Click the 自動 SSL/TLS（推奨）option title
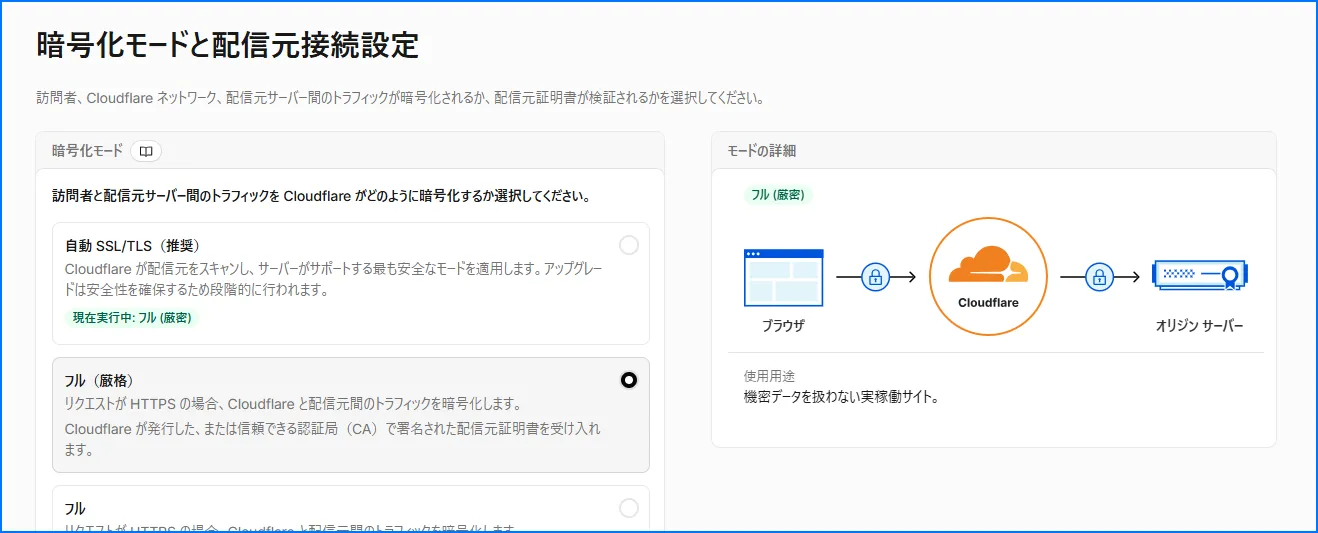 tap(134, 246)
